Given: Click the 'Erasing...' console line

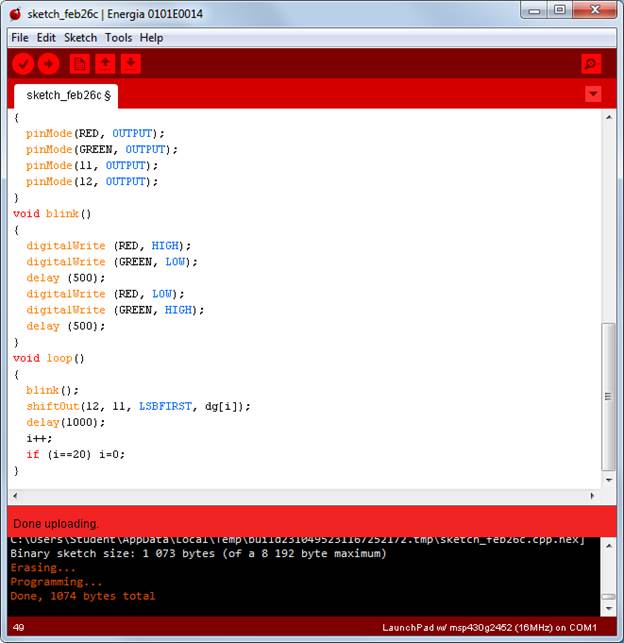Looking at the screenshot, I should click(x=43, y=568).
